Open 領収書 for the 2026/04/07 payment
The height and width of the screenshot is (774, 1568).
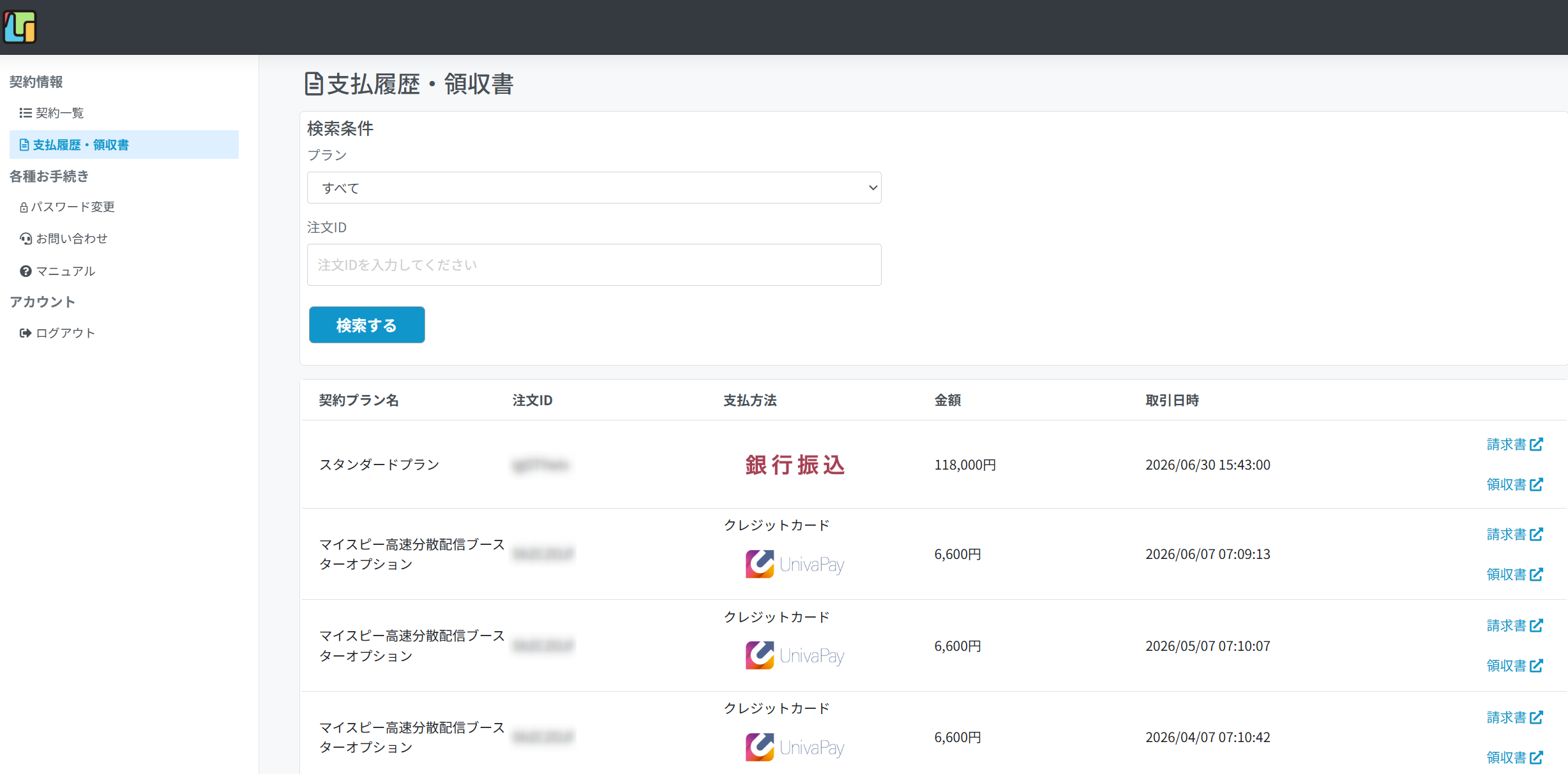(x=1514, y=757)
